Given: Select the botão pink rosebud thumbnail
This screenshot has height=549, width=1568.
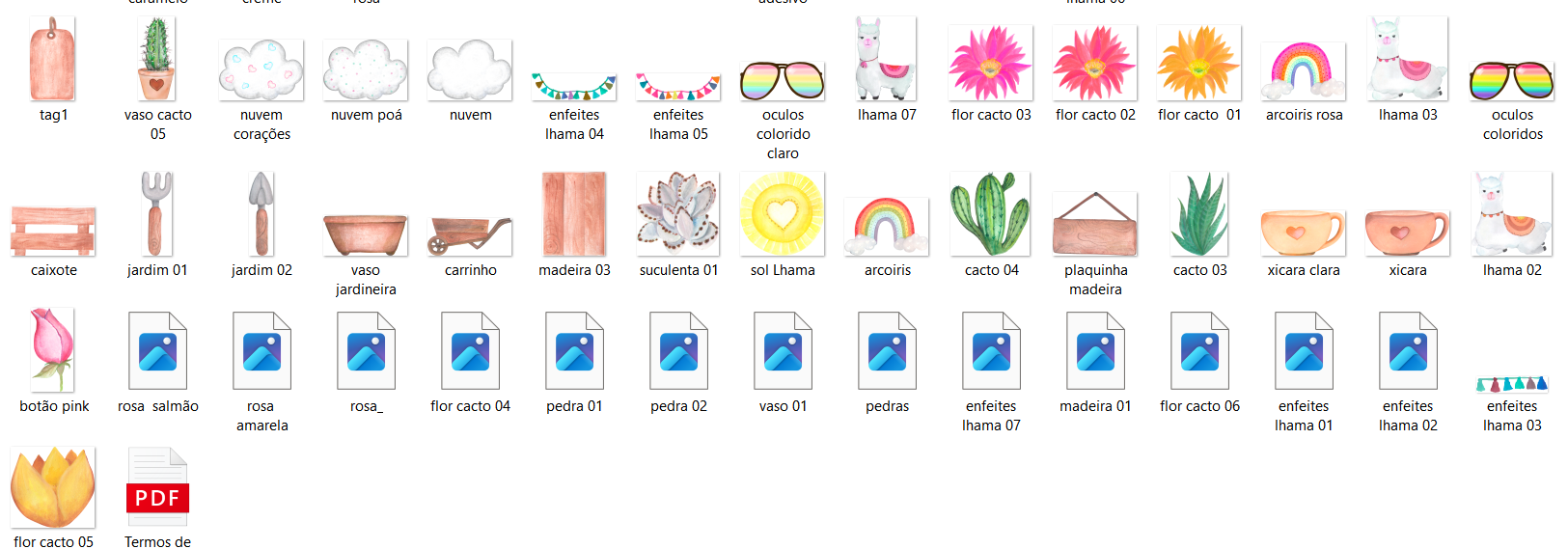Looking at the screenshot, I should 53,347.
